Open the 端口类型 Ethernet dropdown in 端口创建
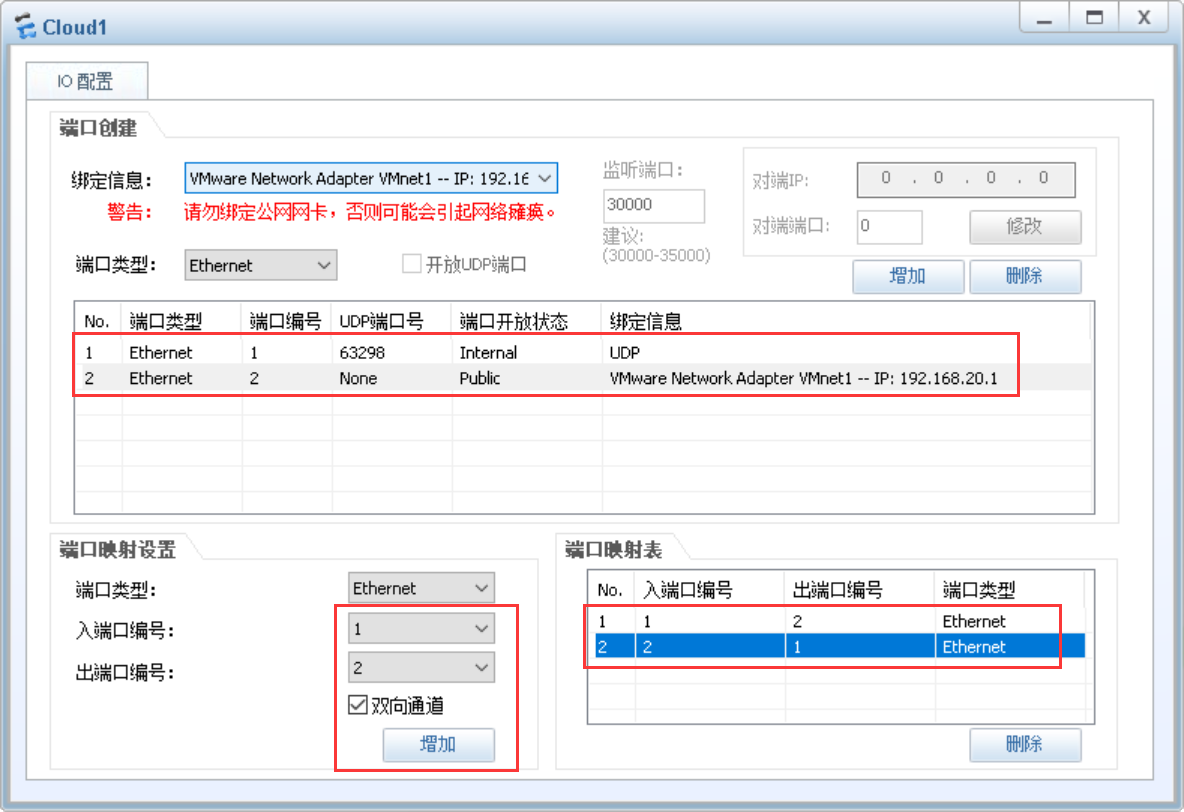The image size is (1184, 812). tap(261, 265)
